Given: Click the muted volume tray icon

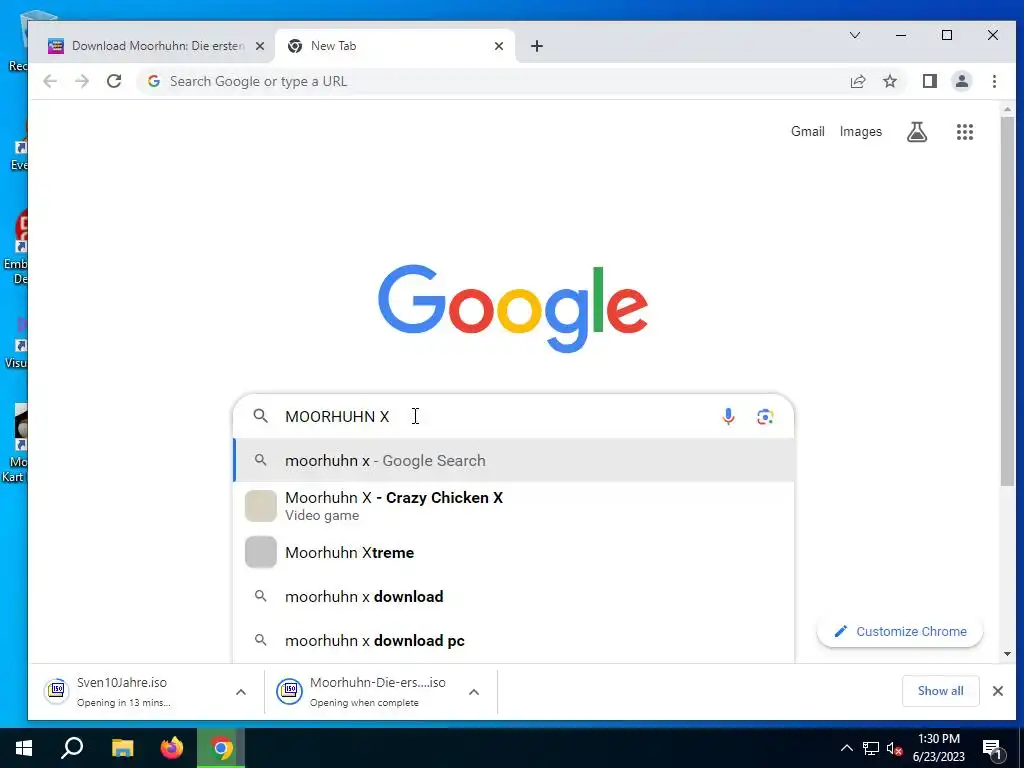Looking at the screenshot, I should coord(894,748).
